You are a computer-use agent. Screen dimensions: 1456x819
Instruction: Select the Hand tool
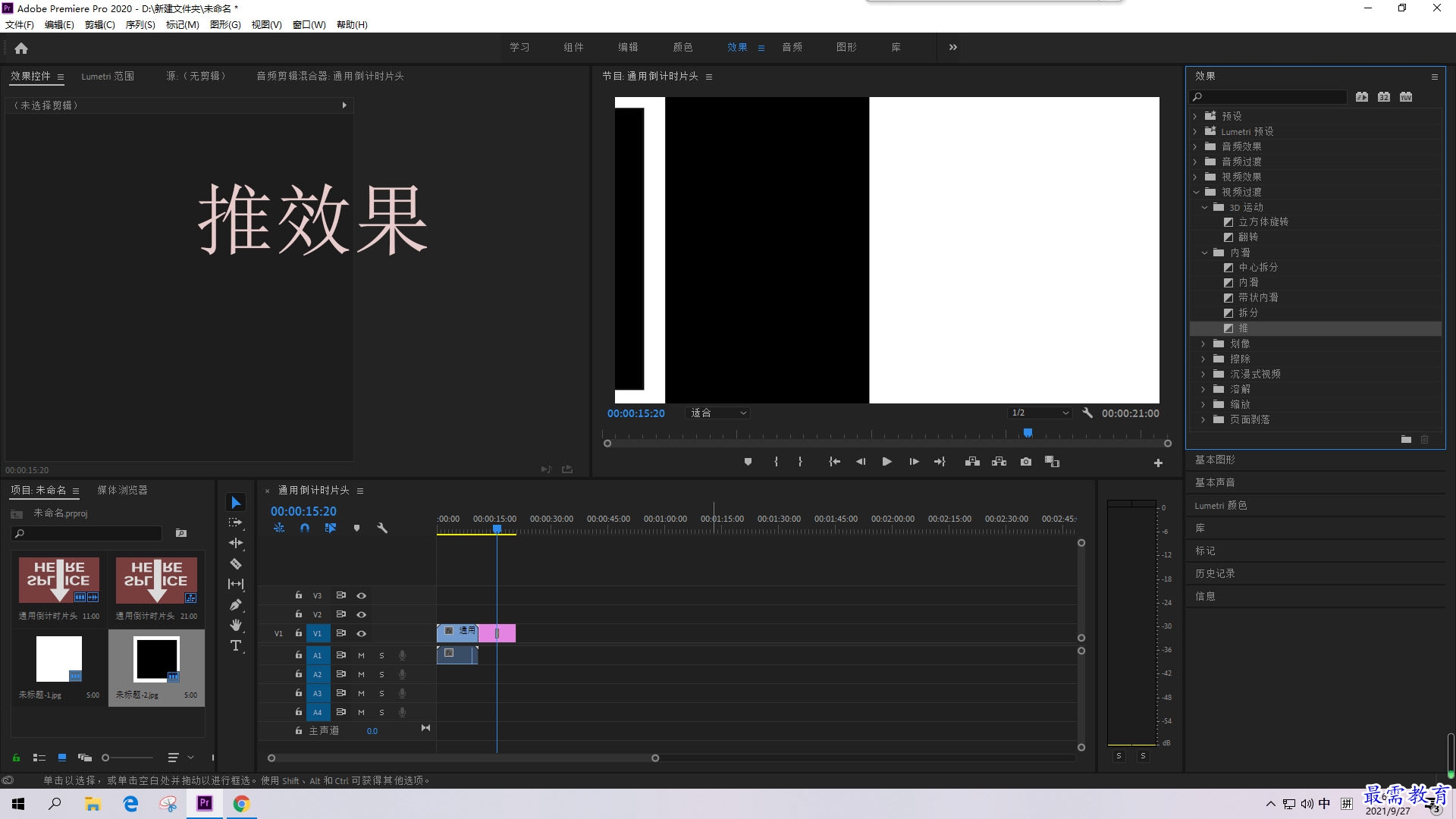pyautogui.click(x=236, y=625)
